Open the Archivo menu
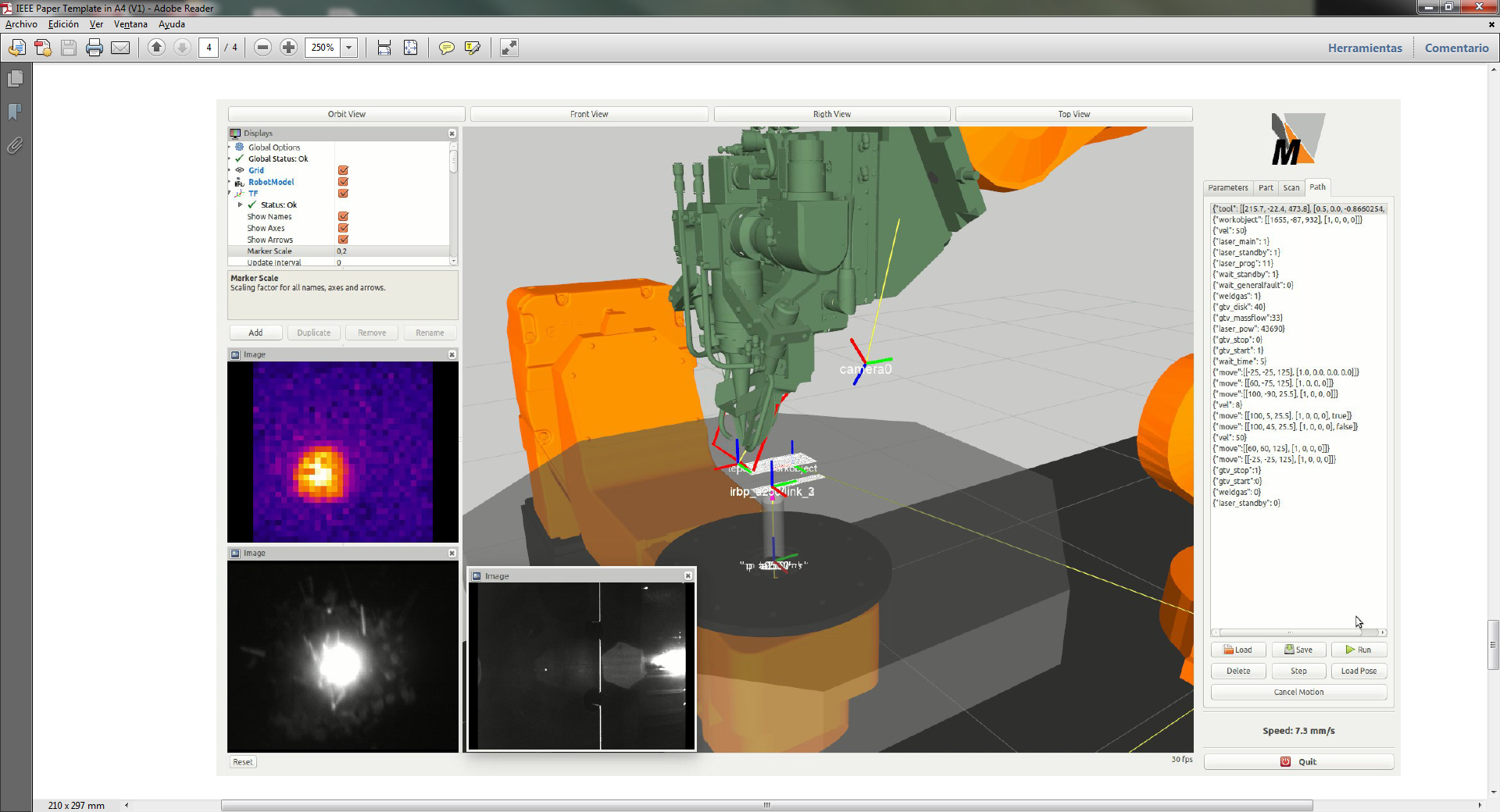 (x=21, y=24)
